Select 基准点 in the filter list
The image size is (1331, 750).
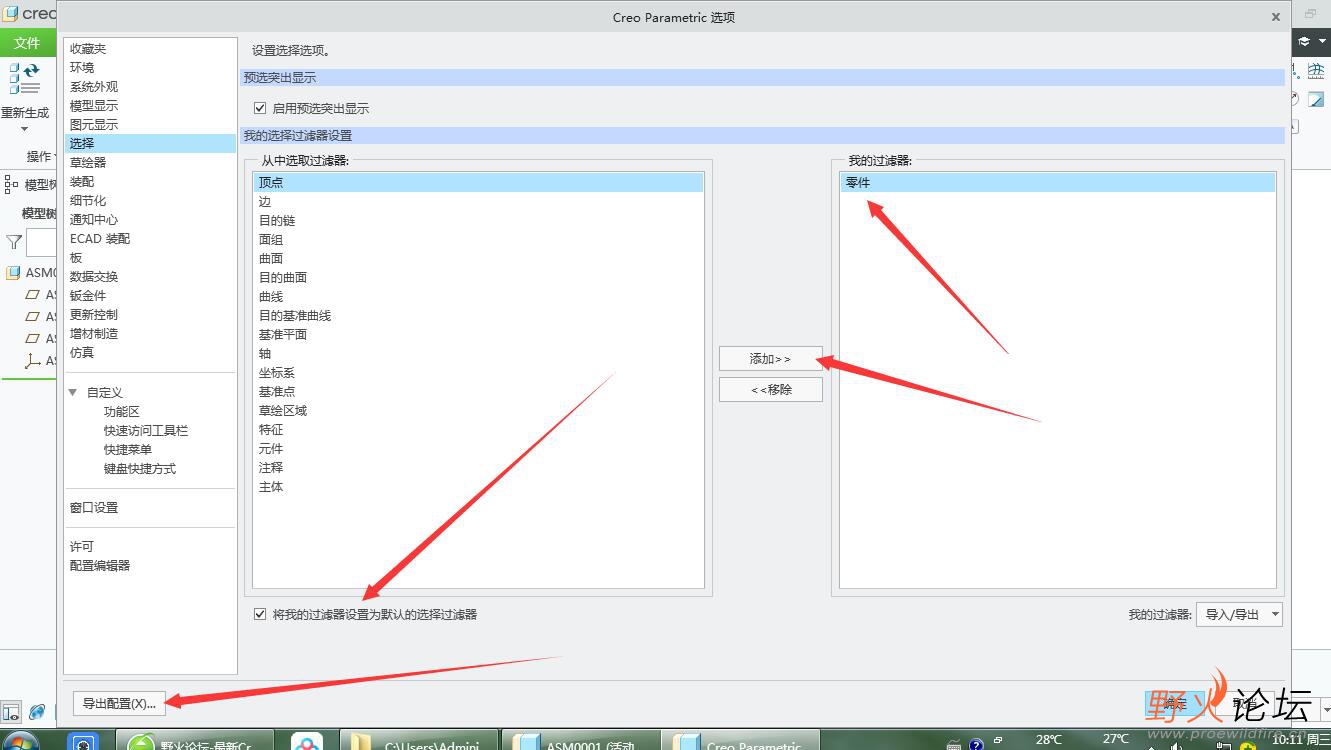pos(478,391)
